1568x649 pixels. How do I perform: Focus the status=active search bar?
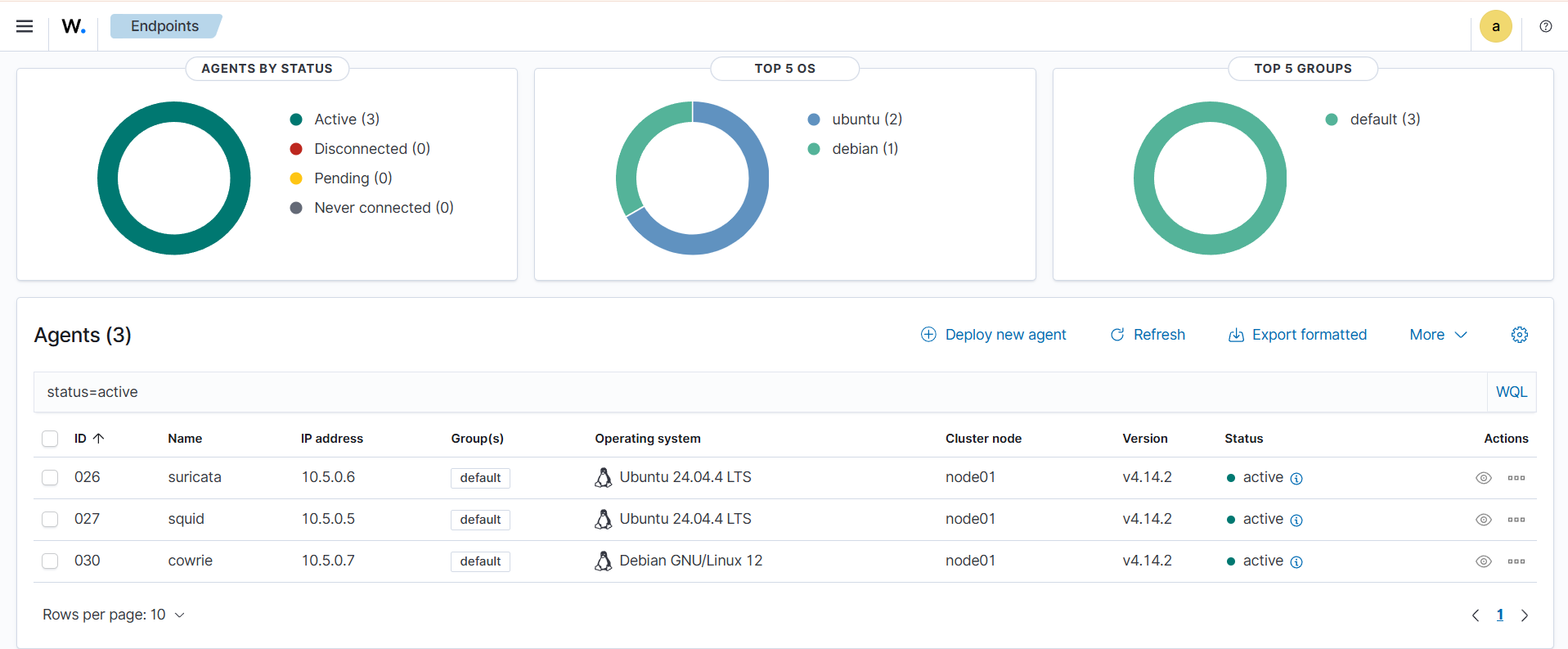[x=760, y=392]
